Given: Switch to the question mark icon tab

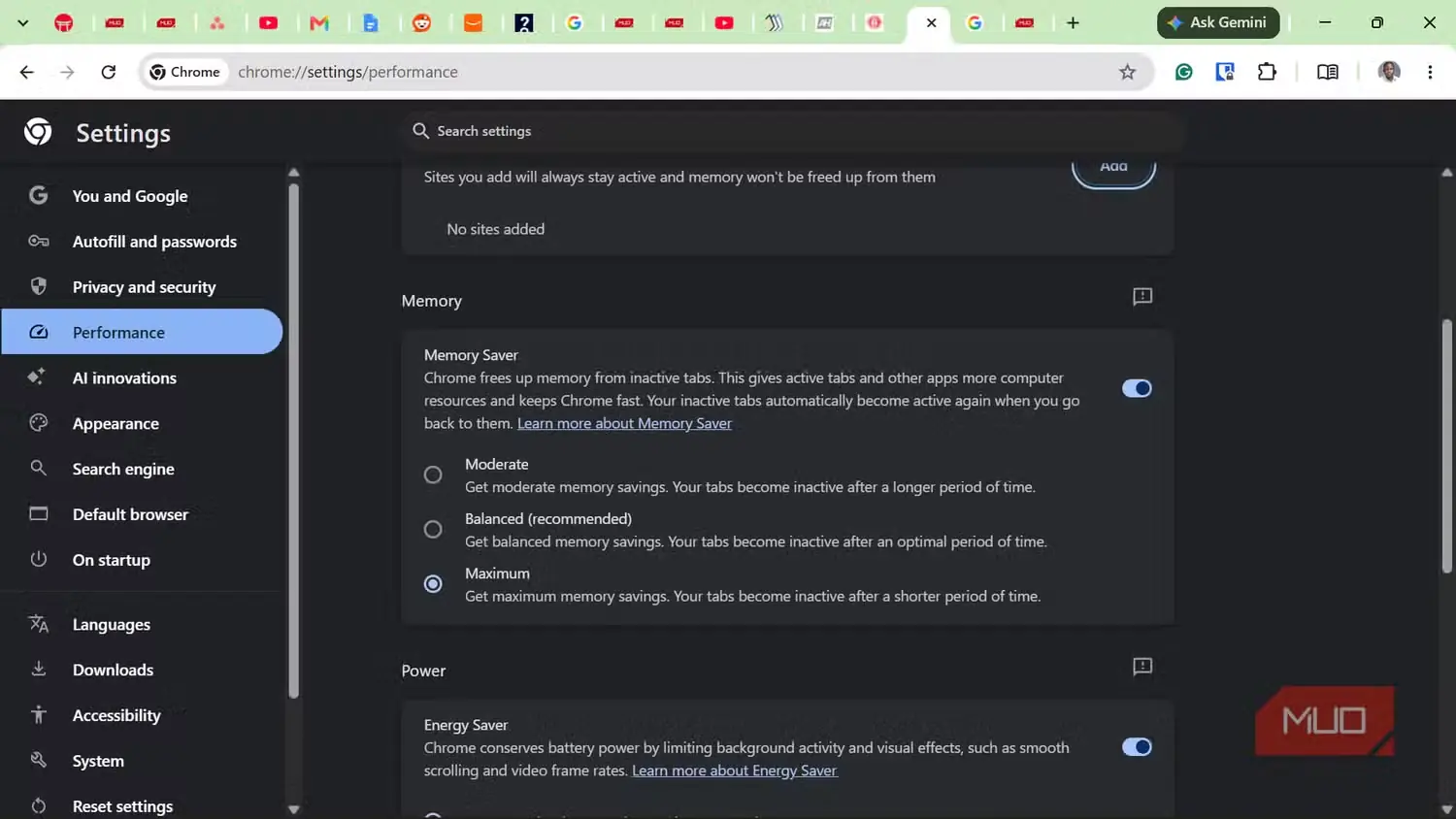Looking at the screenshot, I should click(x=524, y=22).
